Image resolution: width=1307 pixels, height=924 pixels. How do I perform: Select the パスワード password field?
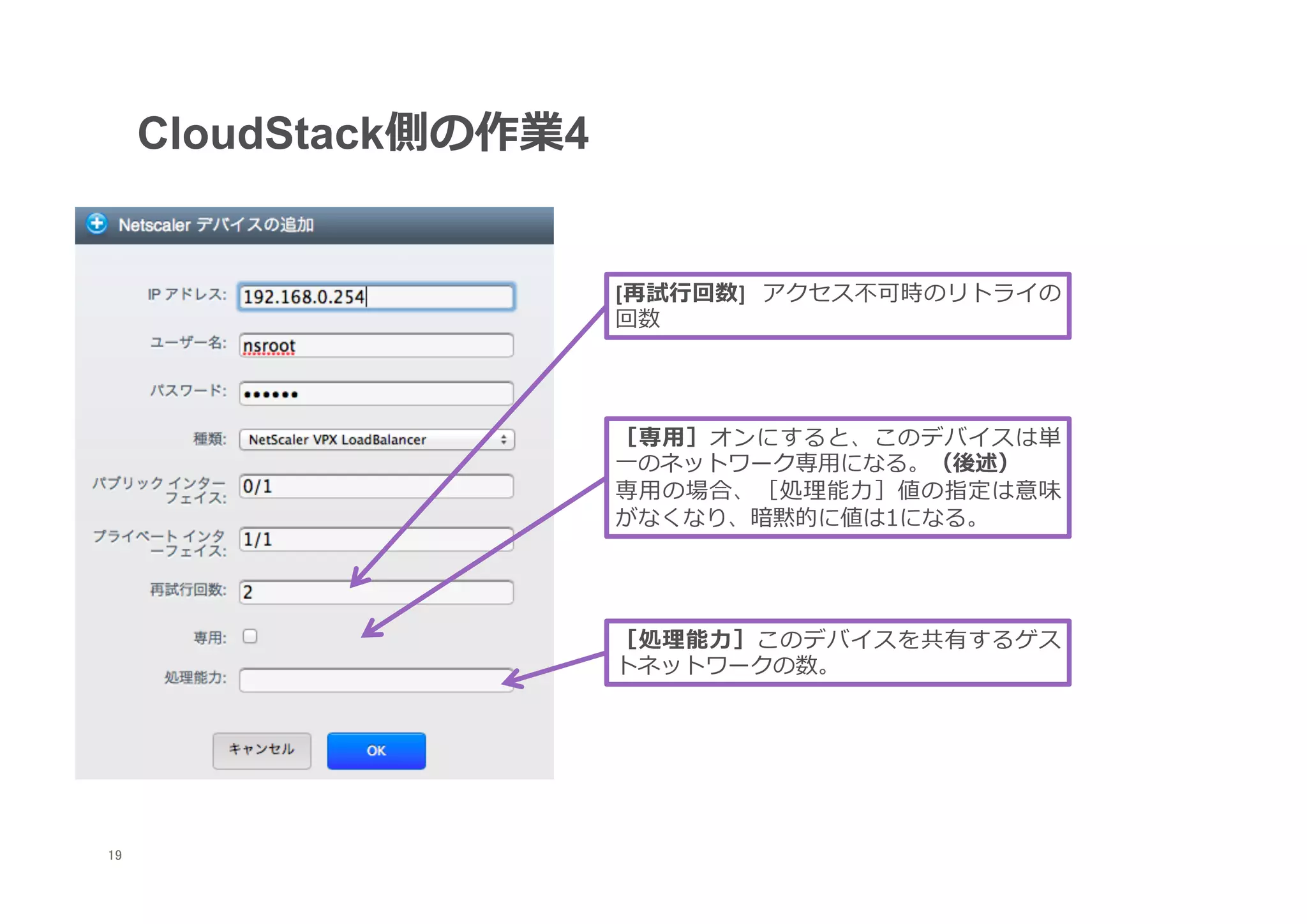[x=376, y=394]
